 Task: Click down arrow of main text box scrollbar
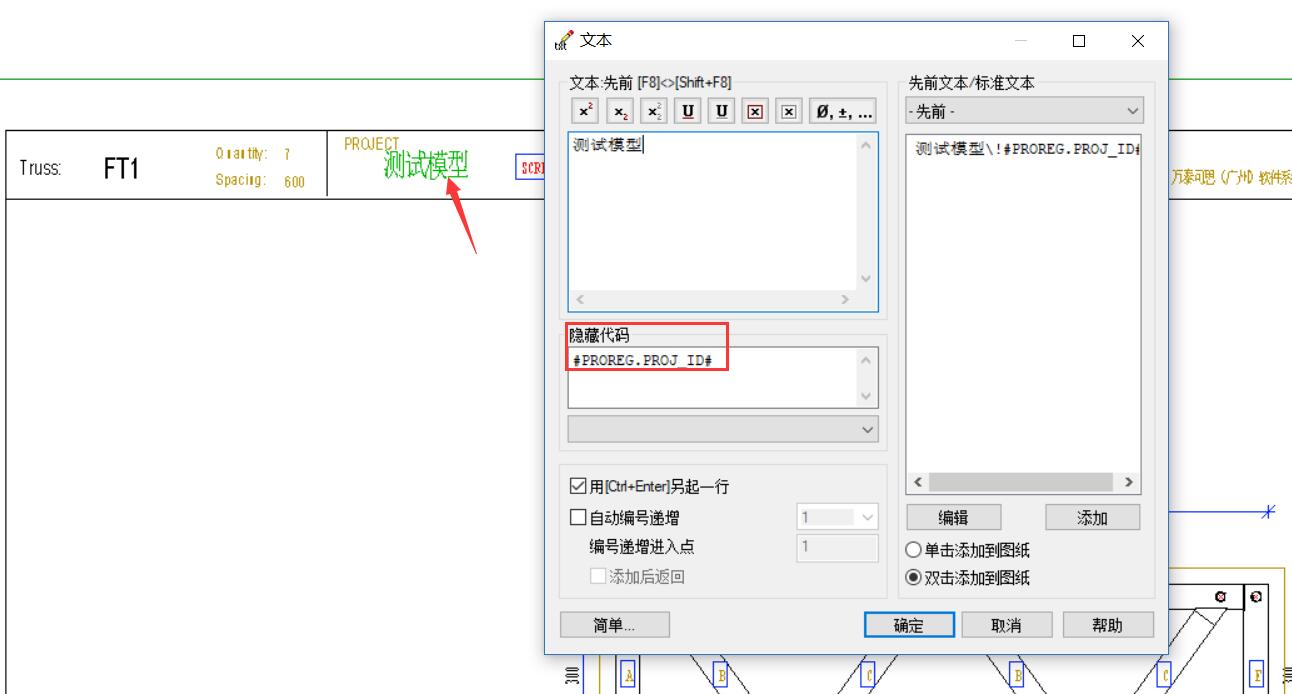coord(866,278)
